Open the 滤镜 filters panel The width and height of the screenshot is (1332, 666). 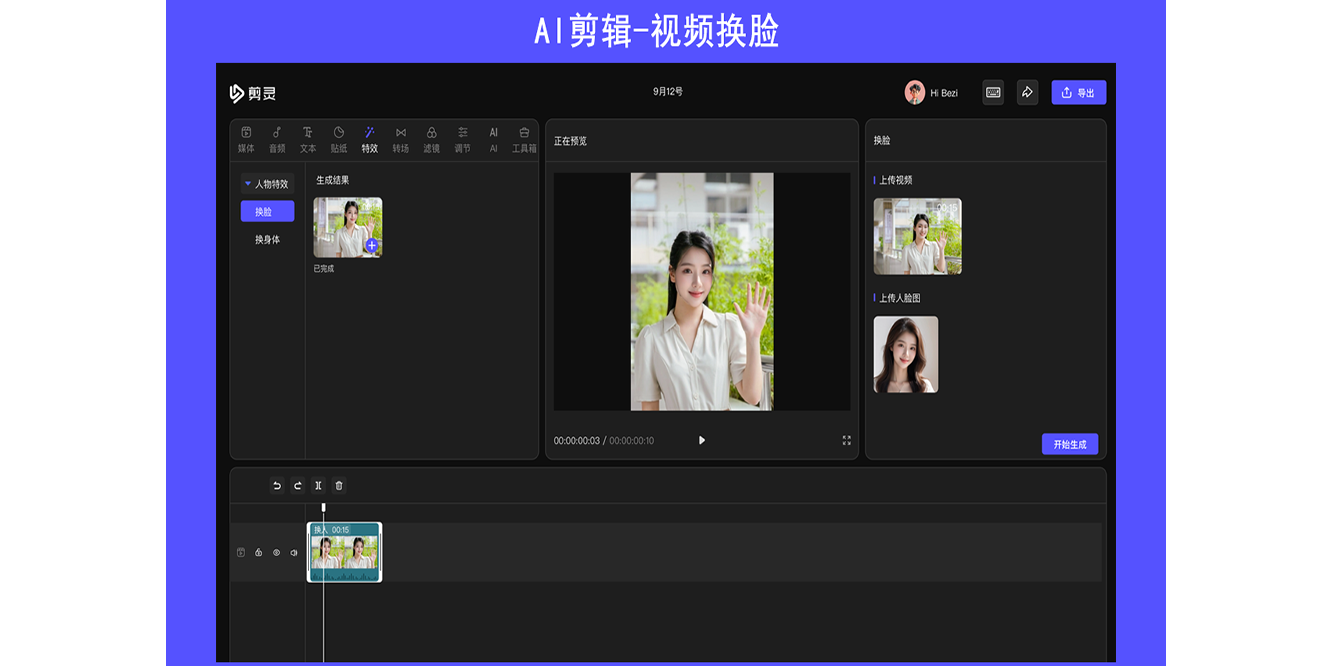pos(432,135)
